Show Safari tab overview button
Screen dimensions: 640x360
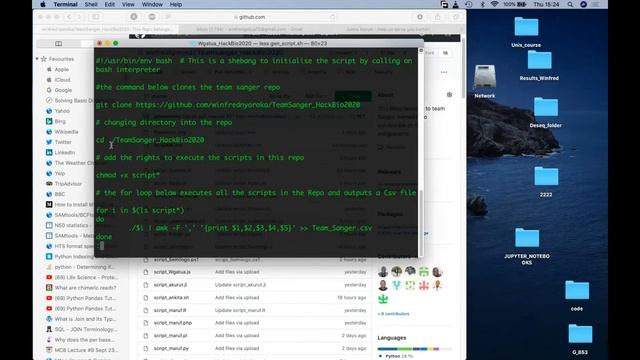pyautogui.click(x=456, y=17)
